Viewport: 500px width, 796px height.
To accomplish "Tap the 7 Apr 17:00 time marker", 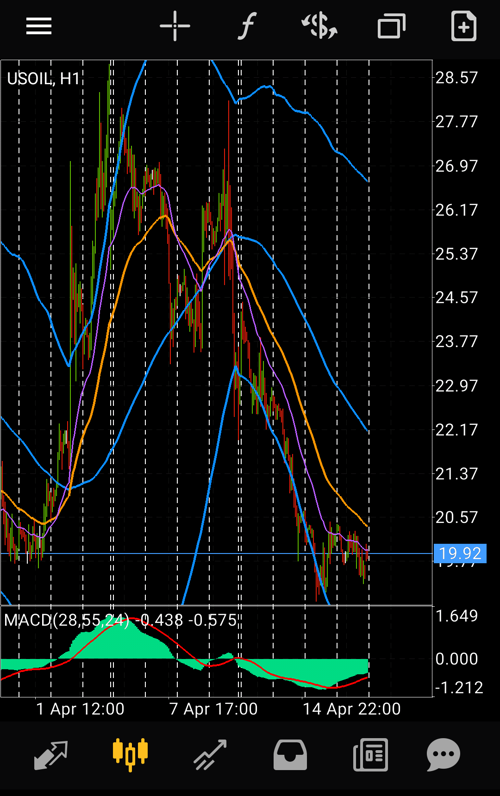I will coord(213,709).
